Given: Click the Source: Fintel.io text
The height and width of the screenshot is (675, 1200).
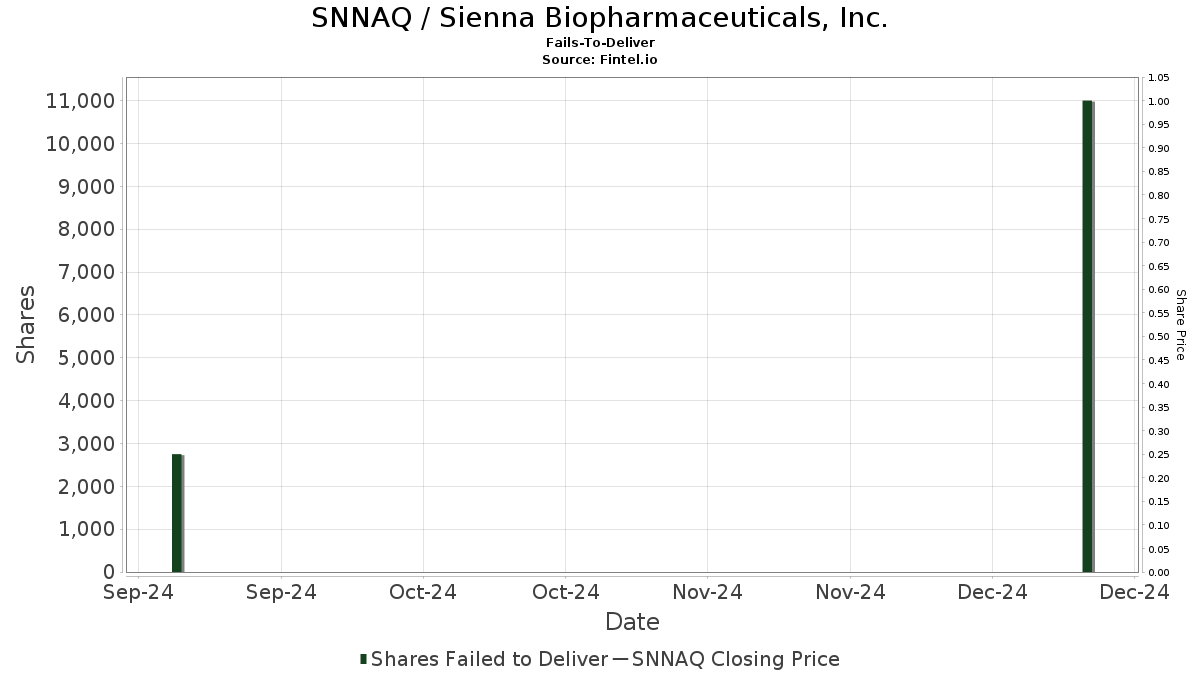Looking at the screenshot, I should coord(600,60).
